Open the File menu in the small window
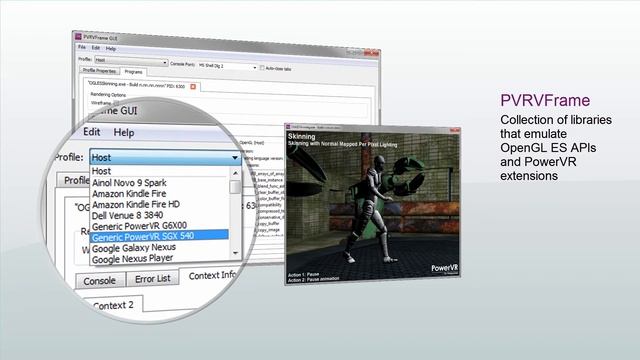Image resolution: width=640 pixels, height=360 pixels. coord(82,47)
